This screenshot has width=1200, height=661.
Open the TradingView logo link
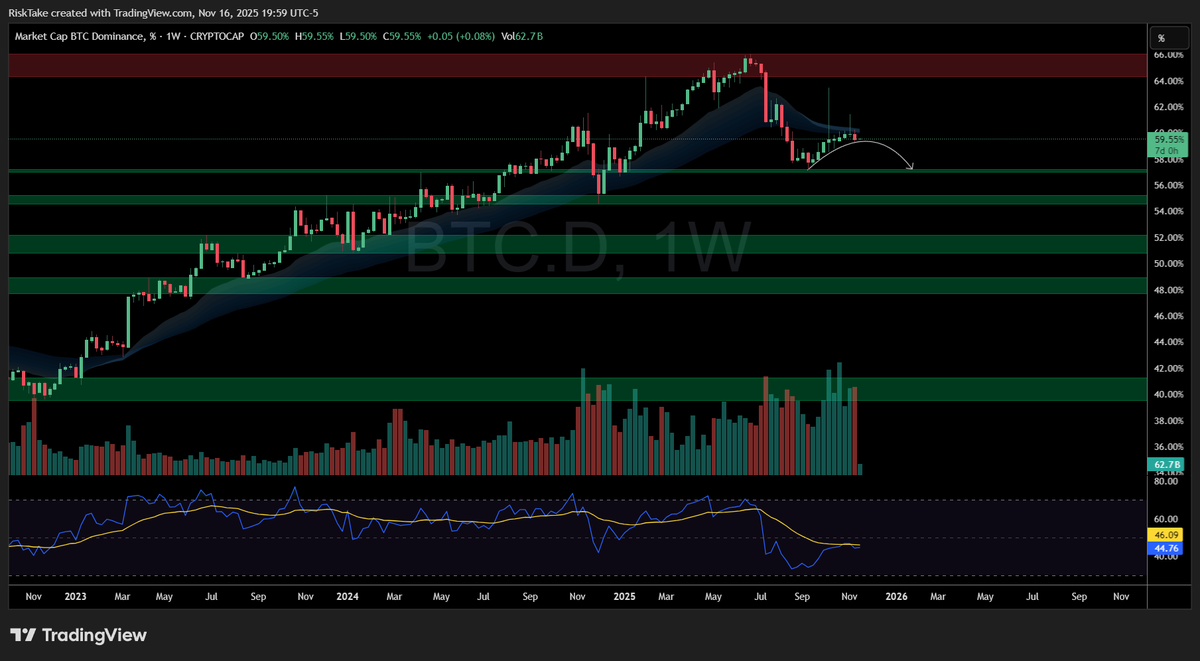pyautogui.click(x=78, y=635)
